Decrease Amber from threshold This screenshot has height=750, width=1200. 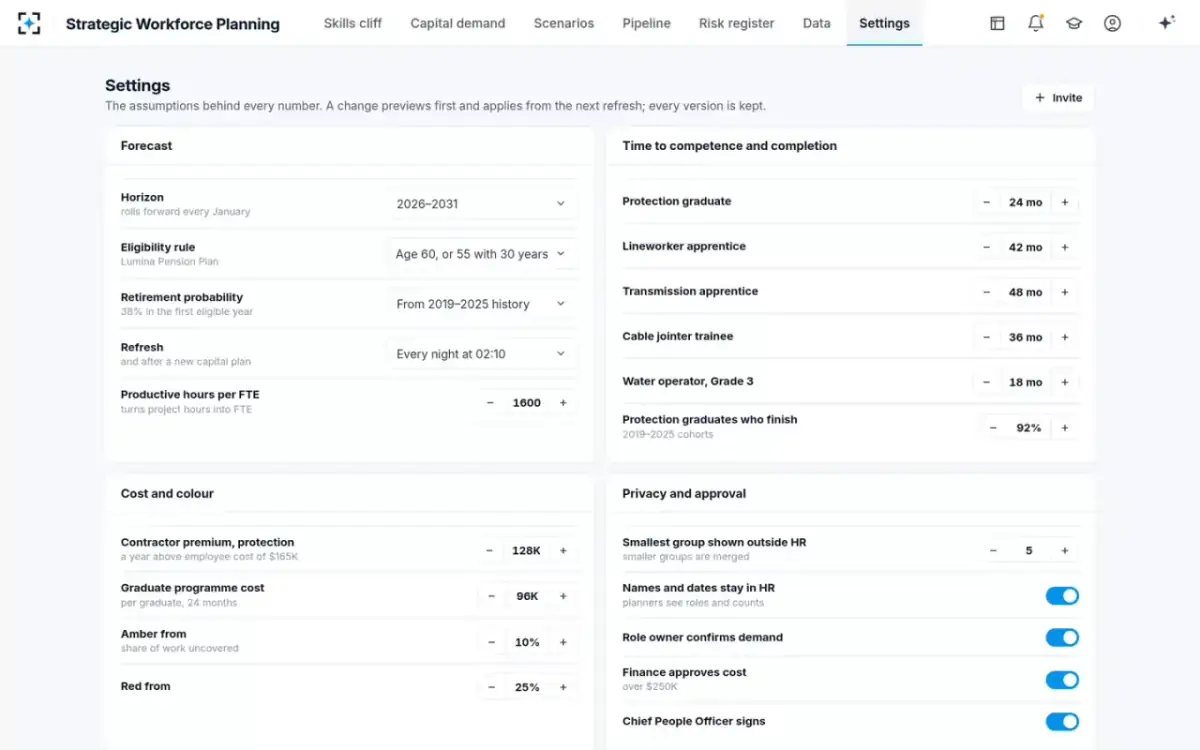tap(491, 642)
